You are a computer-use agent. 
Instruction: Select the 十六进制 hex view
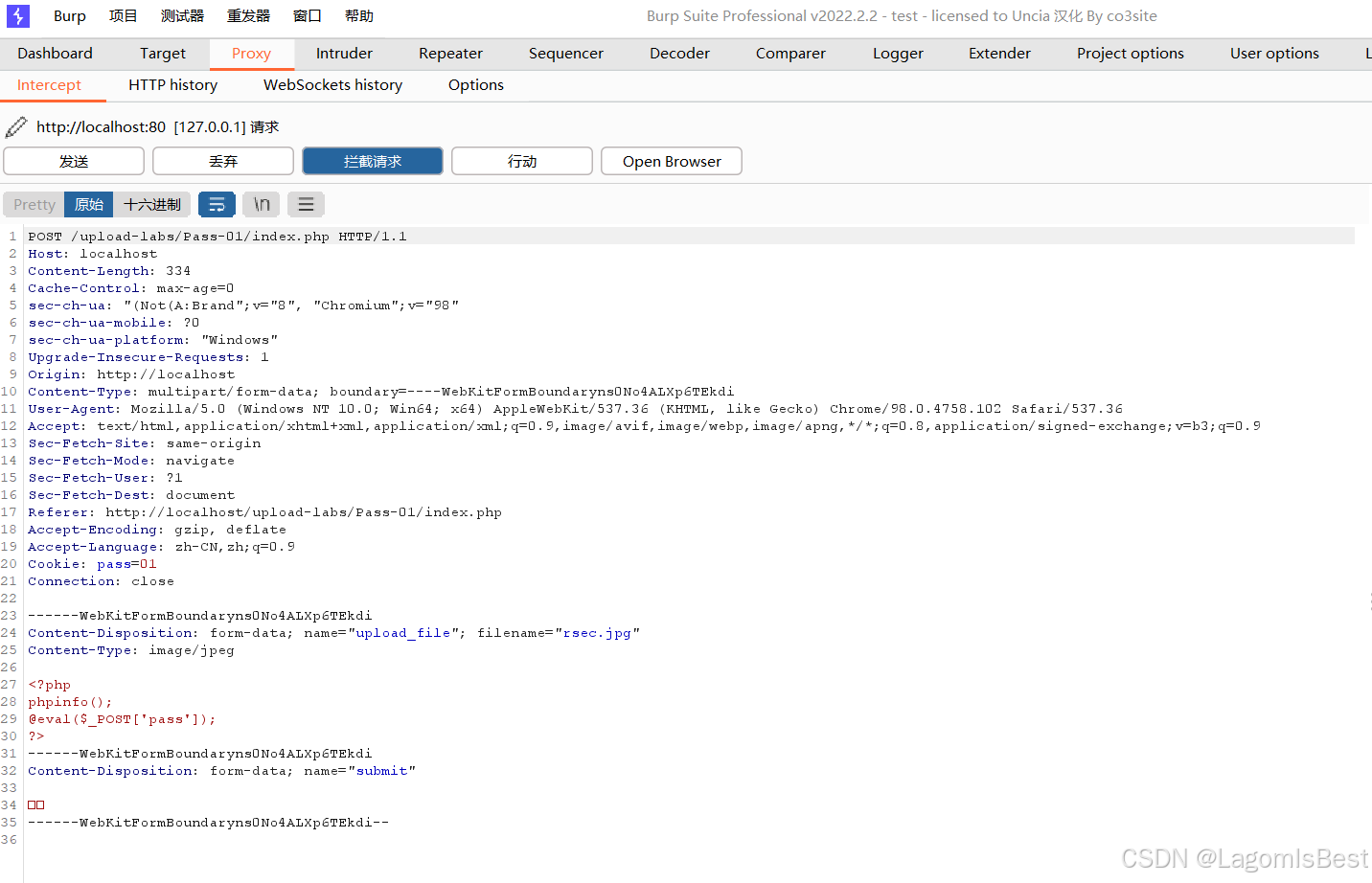(152, 204)
